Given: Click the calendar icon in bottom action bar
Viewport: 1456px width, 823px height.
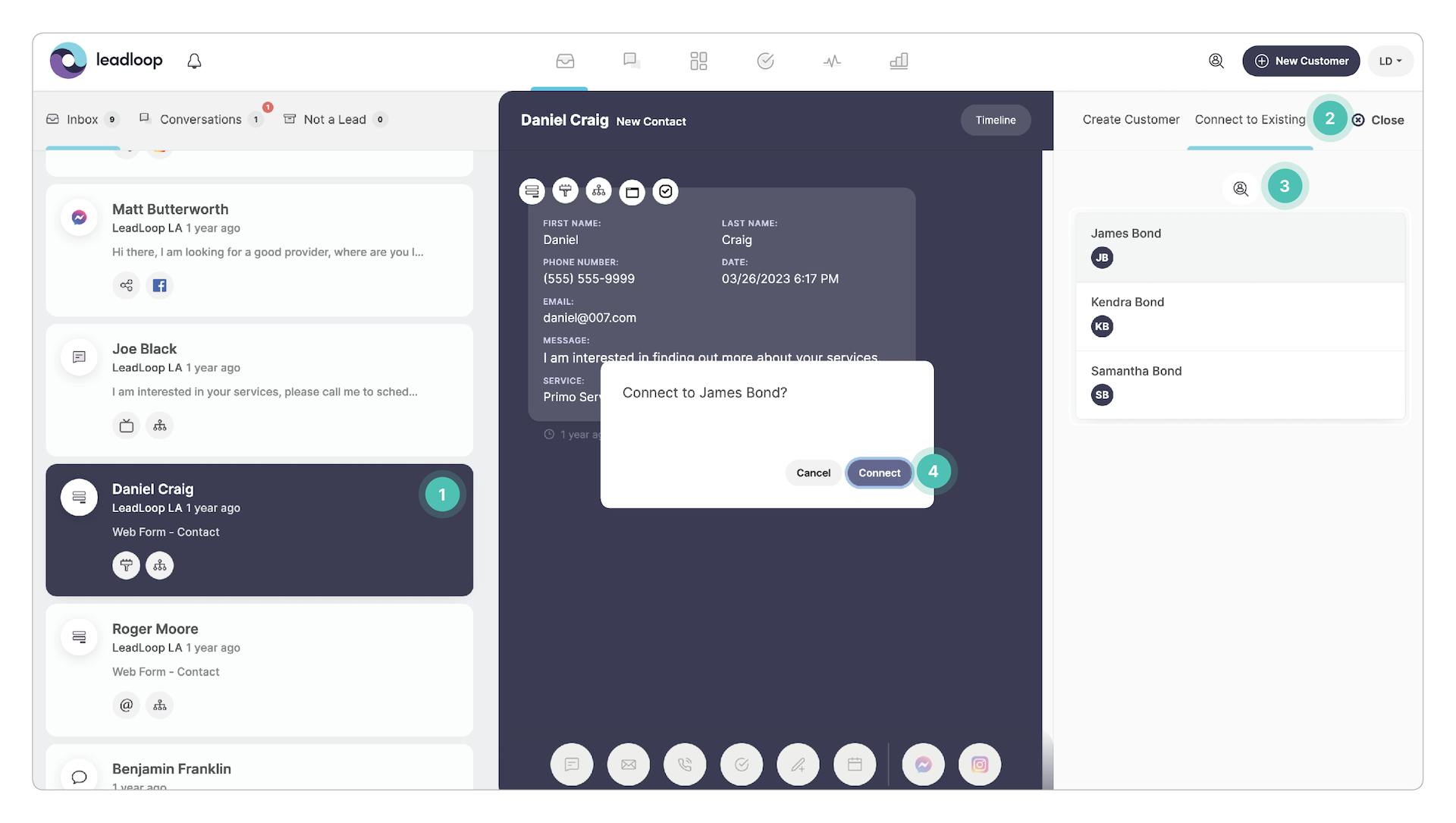Looking at the screenshot, I should 855,765.
